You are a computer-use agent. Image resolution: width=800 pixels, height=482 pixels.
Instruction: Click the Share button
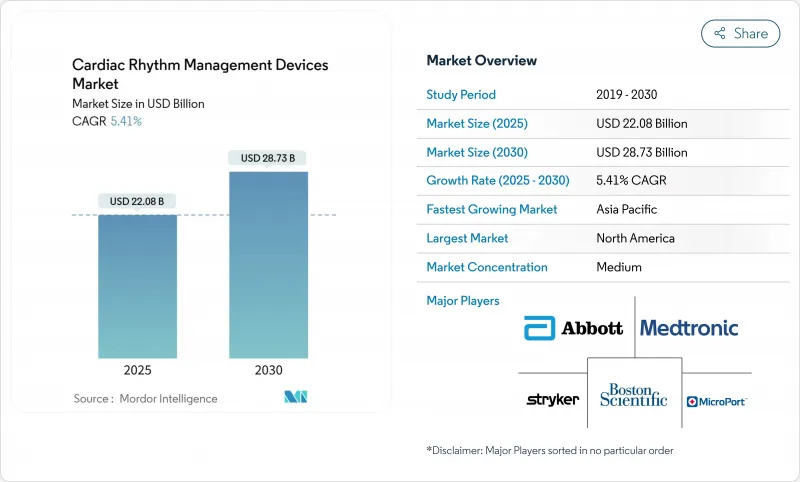[x=740, y=33]
